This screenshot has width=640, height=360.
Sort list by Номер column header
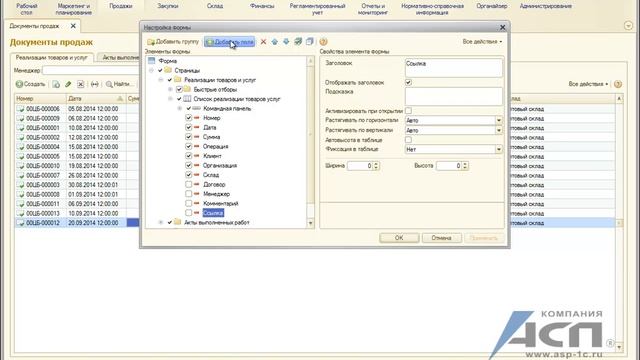tap(40, 98)
